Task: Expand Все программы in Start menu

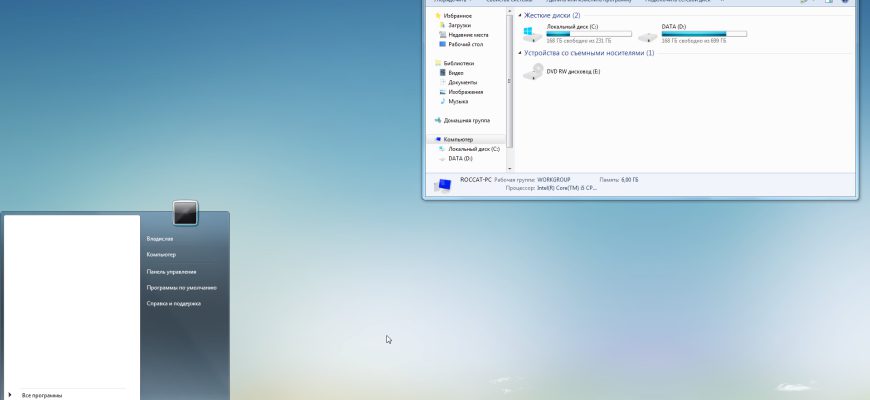Action: coord(42,395)
